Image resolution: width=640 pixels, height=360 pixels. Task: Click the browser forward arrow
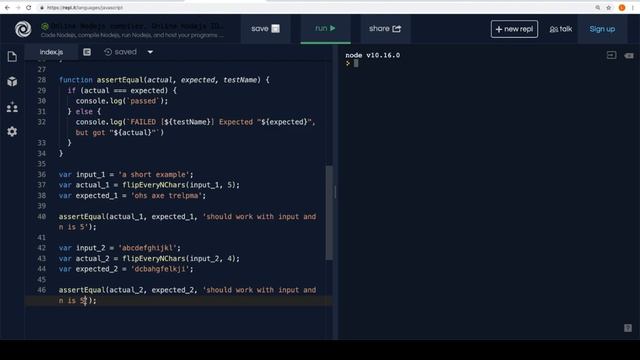[x=18, y=7]
